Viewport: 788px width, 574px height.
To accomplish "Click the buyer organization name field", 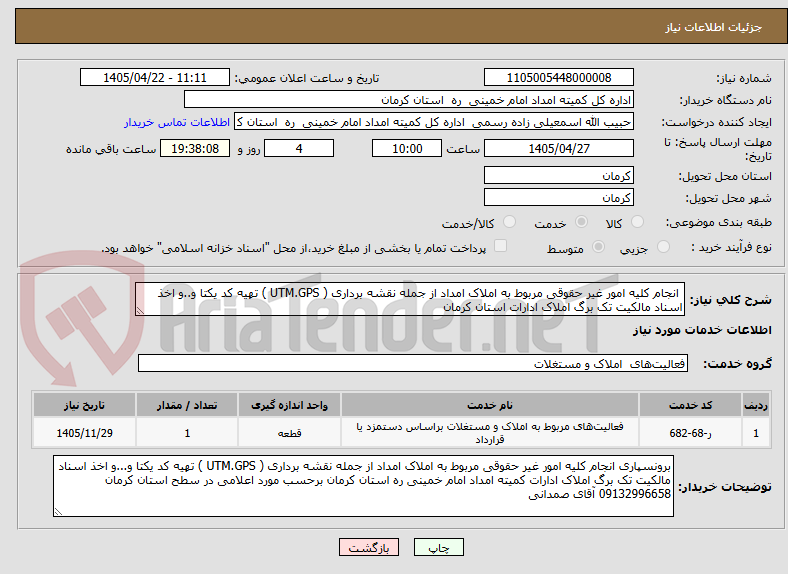I will 409,100.
